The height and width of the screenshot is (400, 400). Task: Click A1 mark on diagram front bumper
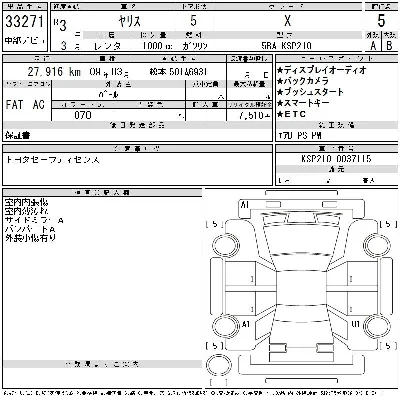245,204
